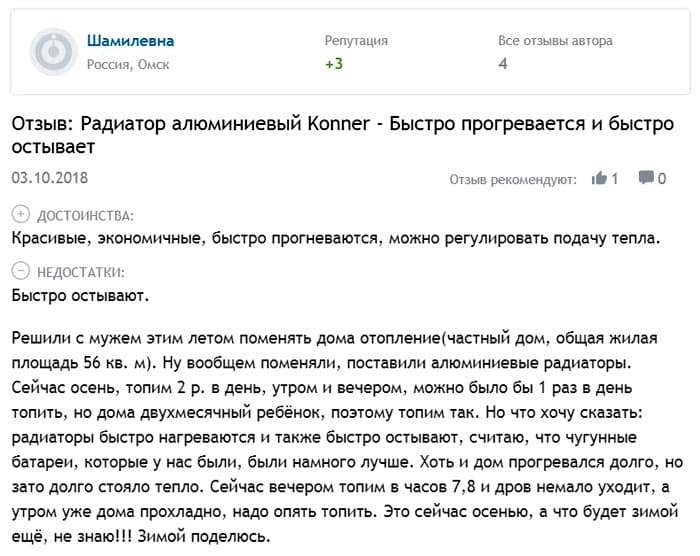This screenshot has width=700, height=556.
Task: Click the comment count 0
Action: [x=662, y=178]
